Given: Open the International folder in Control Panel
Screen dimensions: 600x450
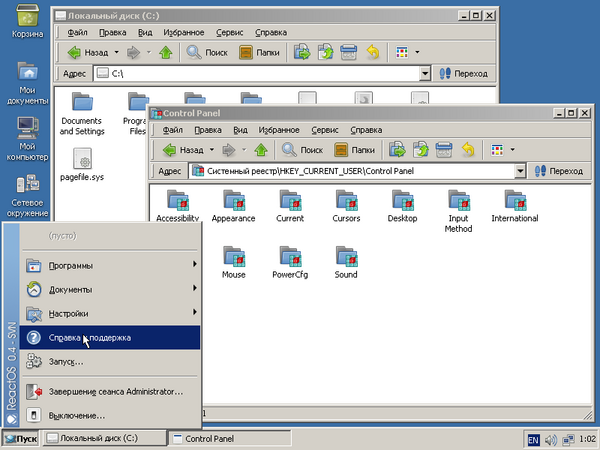Looking at the screenshot, I should 514,202.
